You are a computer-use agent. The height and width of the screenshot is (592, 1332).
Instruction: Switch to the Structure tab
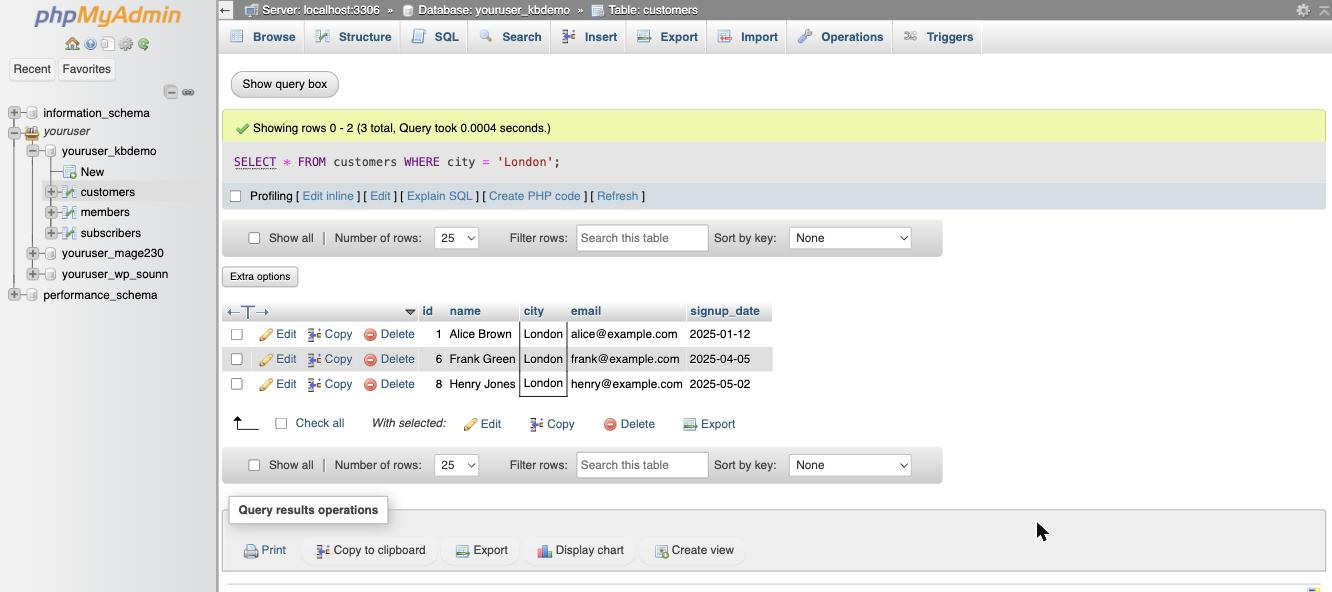(x=353, y=37)
